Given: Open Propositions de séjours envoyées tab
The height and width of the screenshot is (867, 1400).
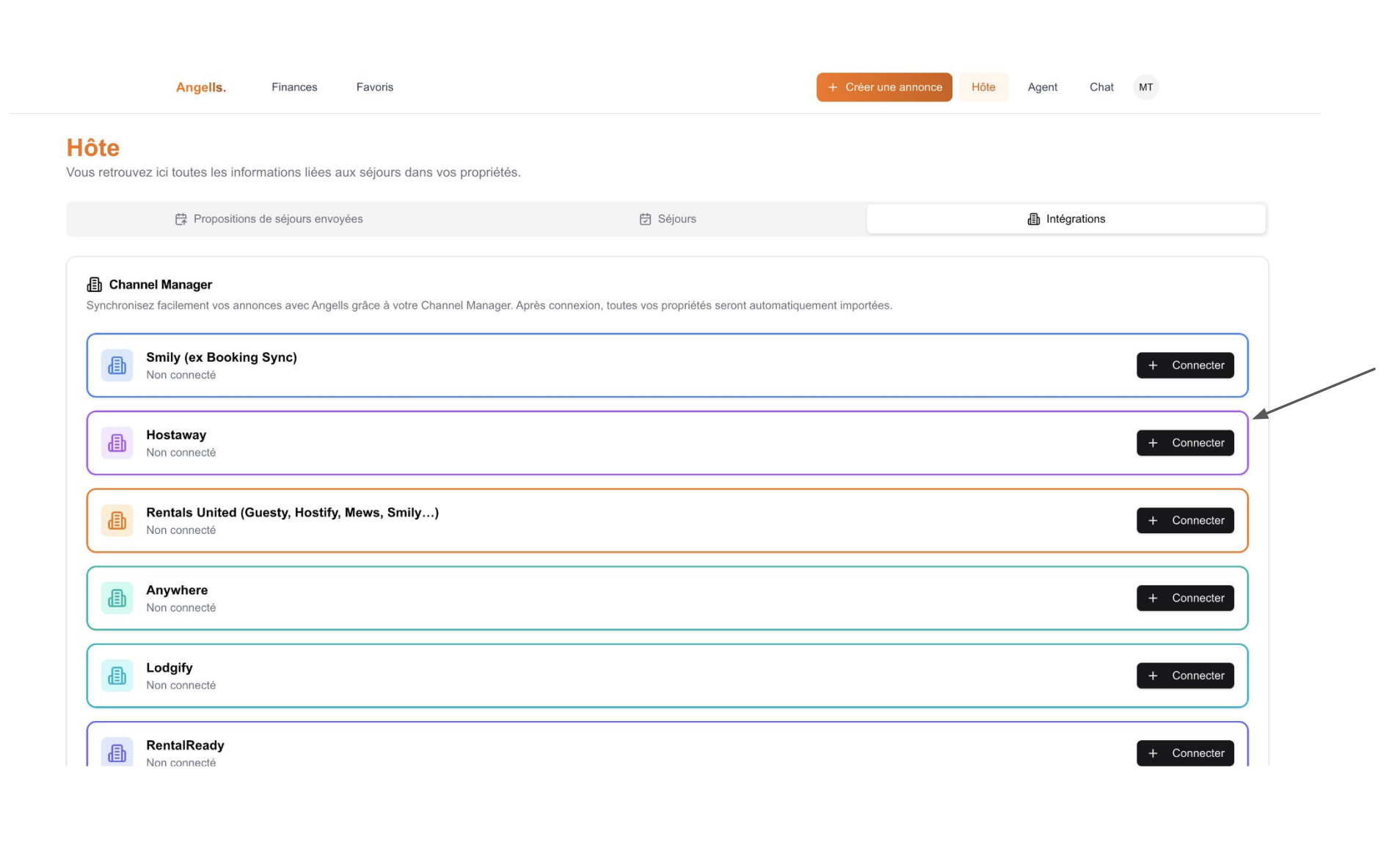Looking at the screenshot, I should (x=269, y=219).
